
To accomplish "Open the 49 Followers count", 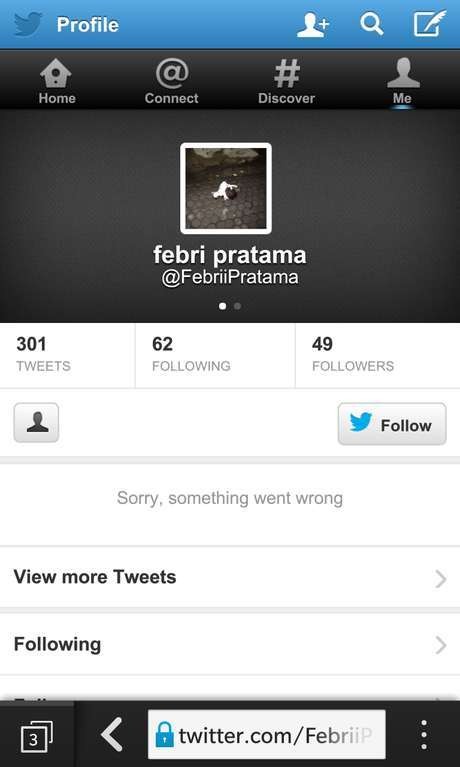I will [378, 355].
